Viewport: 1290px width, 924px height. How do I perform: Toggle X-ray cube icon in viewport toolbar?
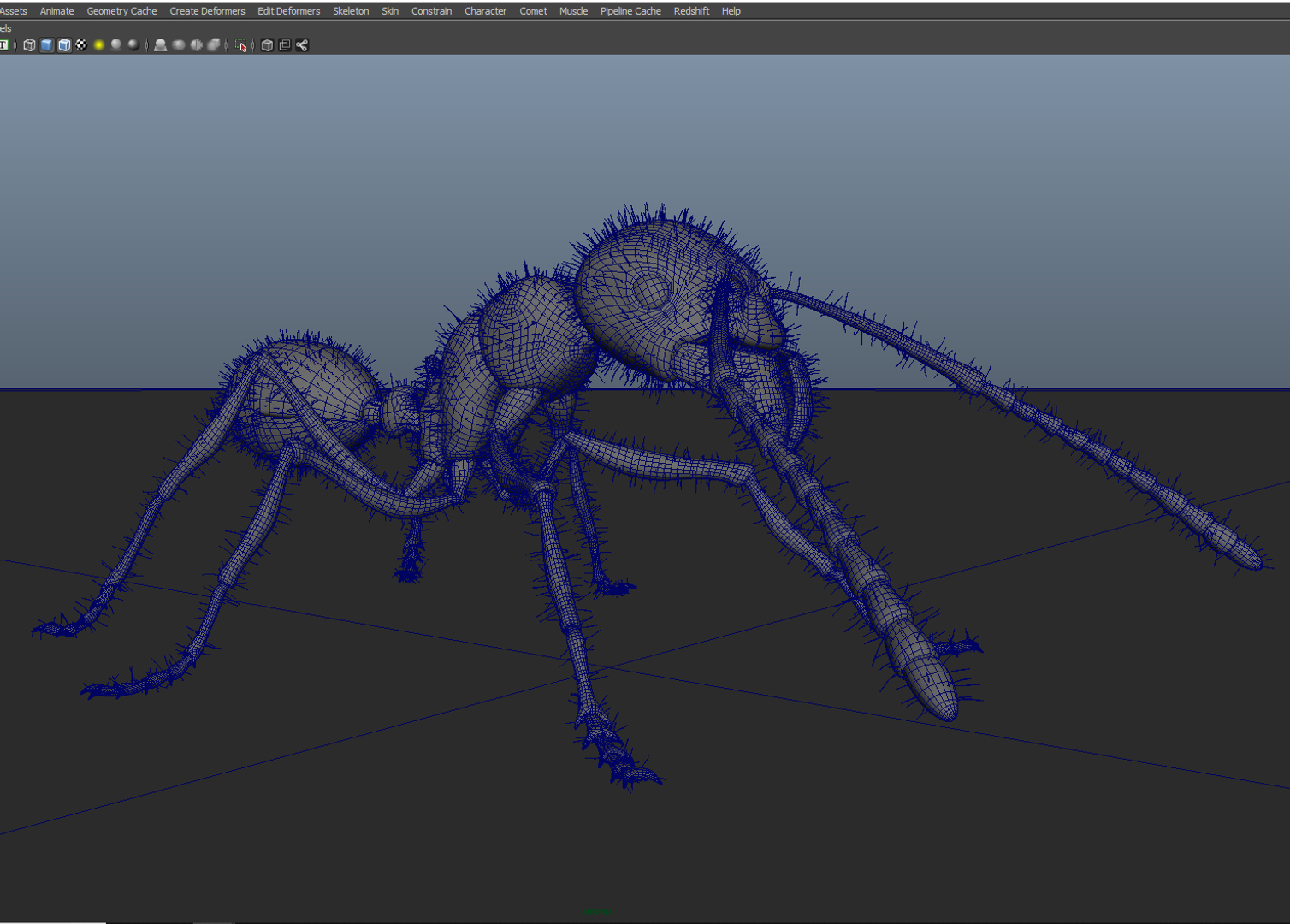(267, 45)
